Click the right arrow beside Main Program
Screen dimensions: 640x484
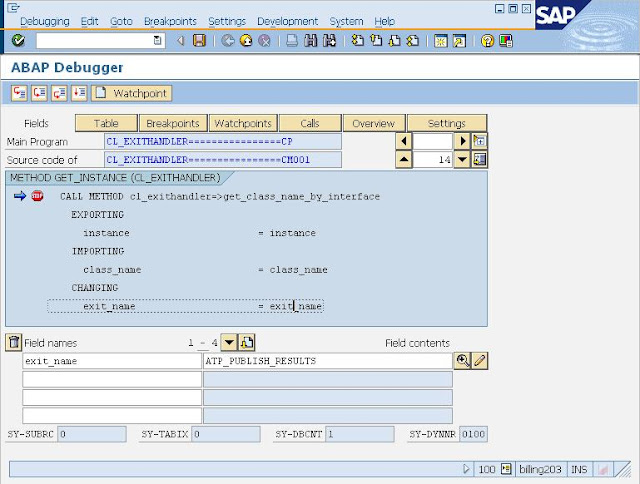click(462, 141)
